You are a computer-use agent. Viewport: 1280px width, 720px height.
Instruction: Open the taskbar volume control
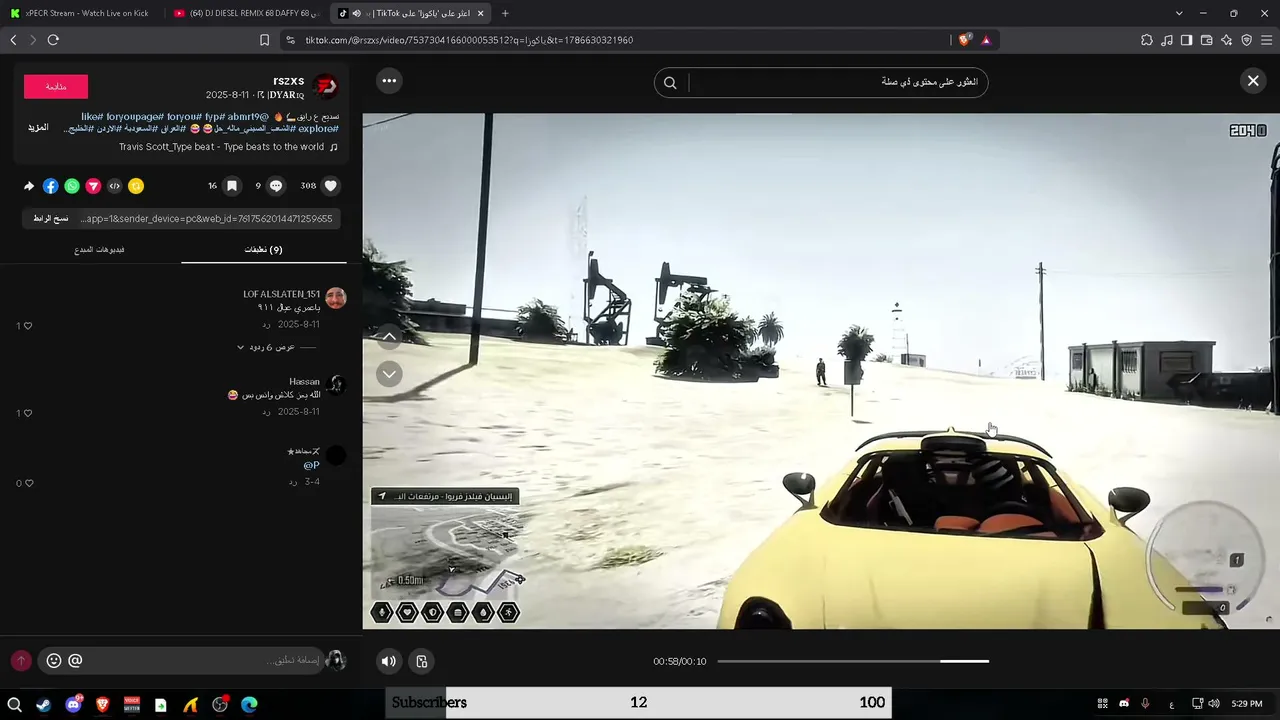pyautogui.click(x=1214, y=704)
